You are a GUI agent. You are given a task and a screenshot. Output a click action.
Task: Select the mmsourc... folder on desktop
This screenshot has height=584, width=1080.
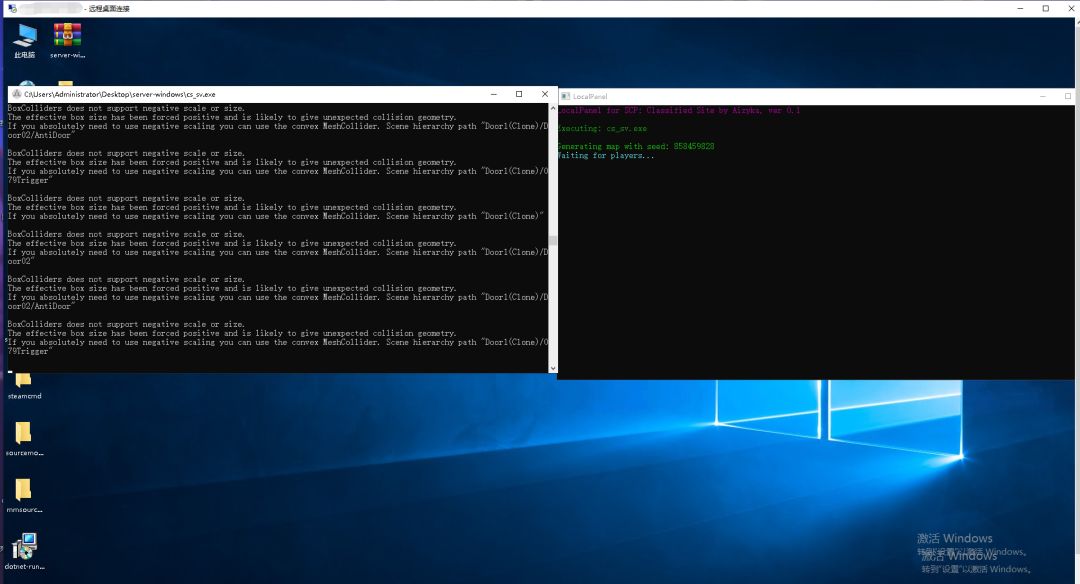point(24,495)
